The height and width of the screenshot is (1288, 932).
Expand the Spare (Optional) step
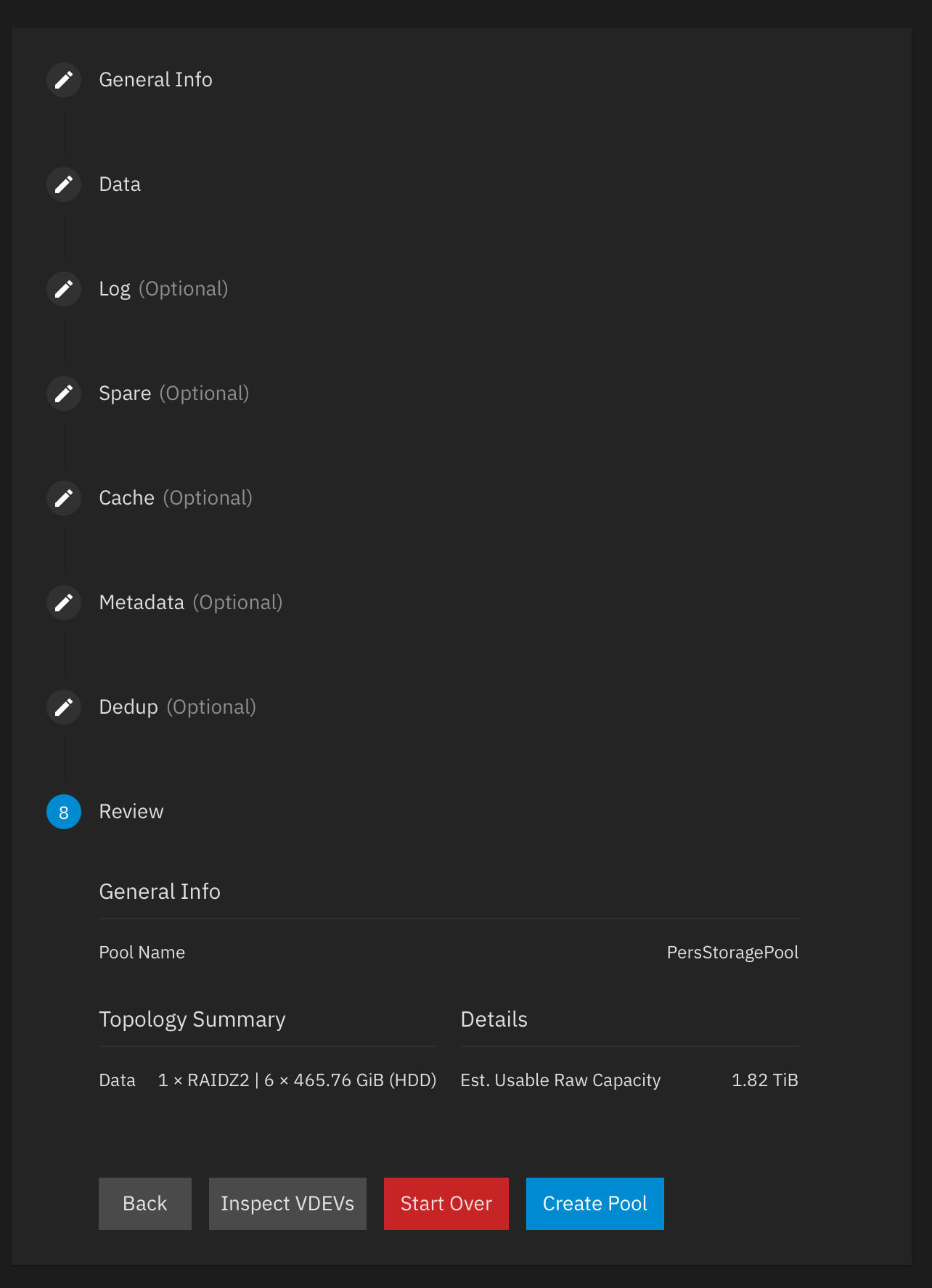tap(173, 394)
